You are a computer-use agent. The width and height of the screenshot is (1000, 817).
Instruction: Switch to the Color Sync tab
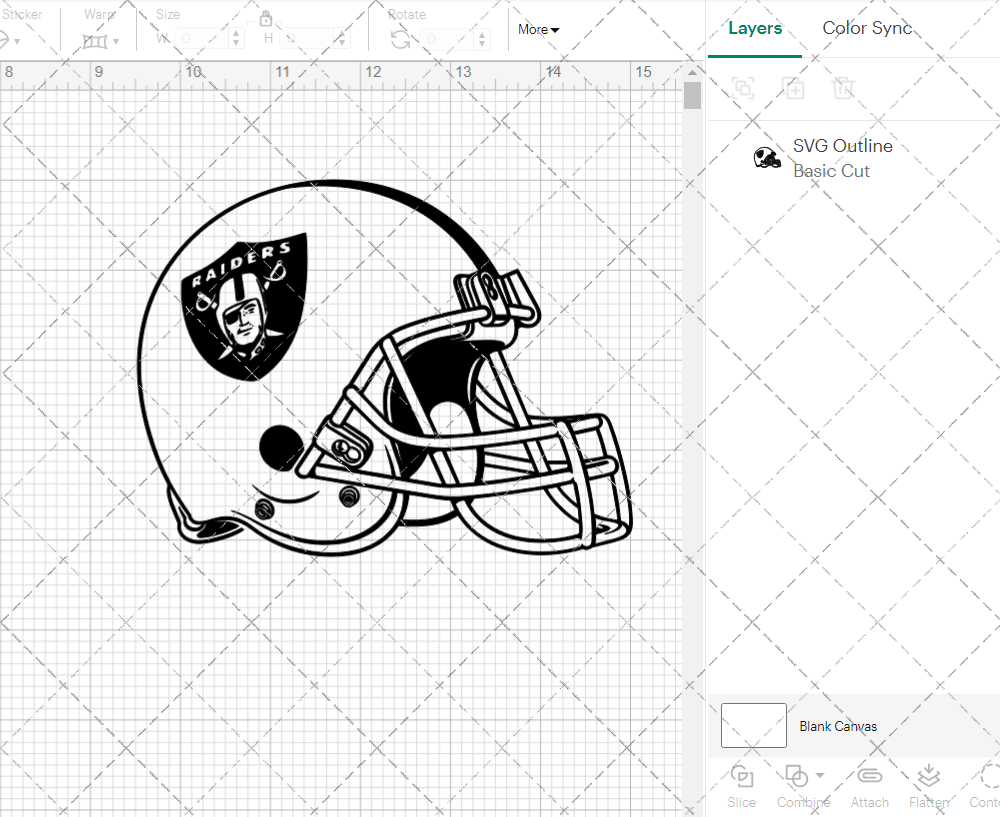point(867,28)
